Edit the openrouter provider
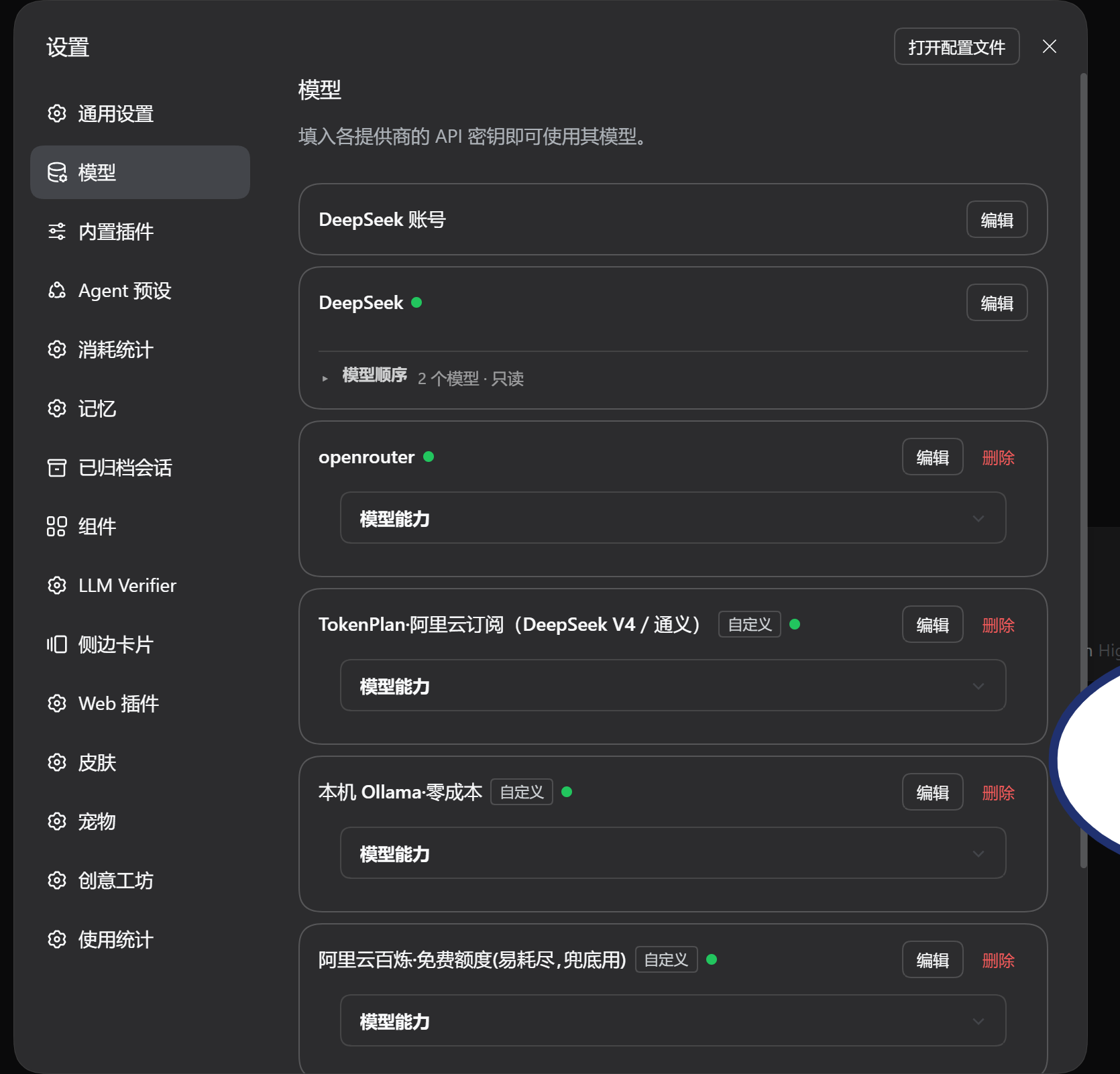Screen dimensions: 1120x1074 tap(932, 457)
